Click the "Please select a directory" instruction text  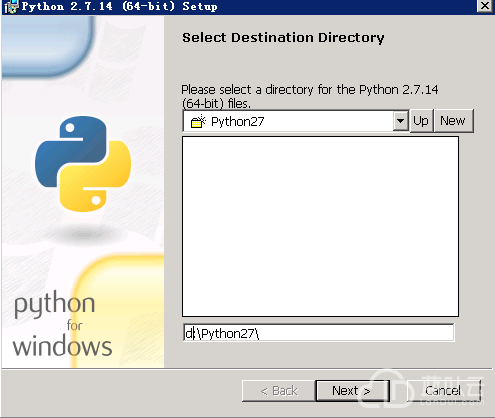(x=310, y=96)
